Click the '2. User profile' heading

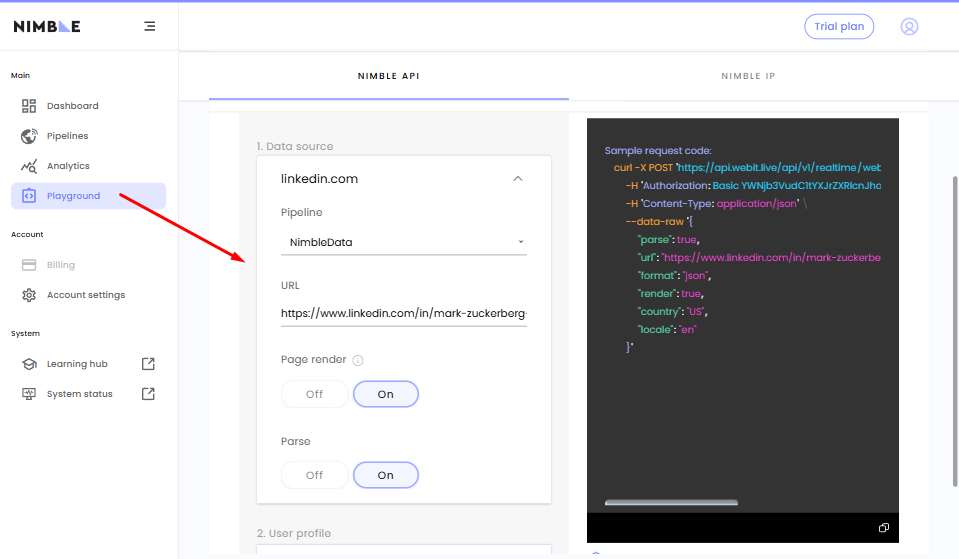tap(294, 533)
